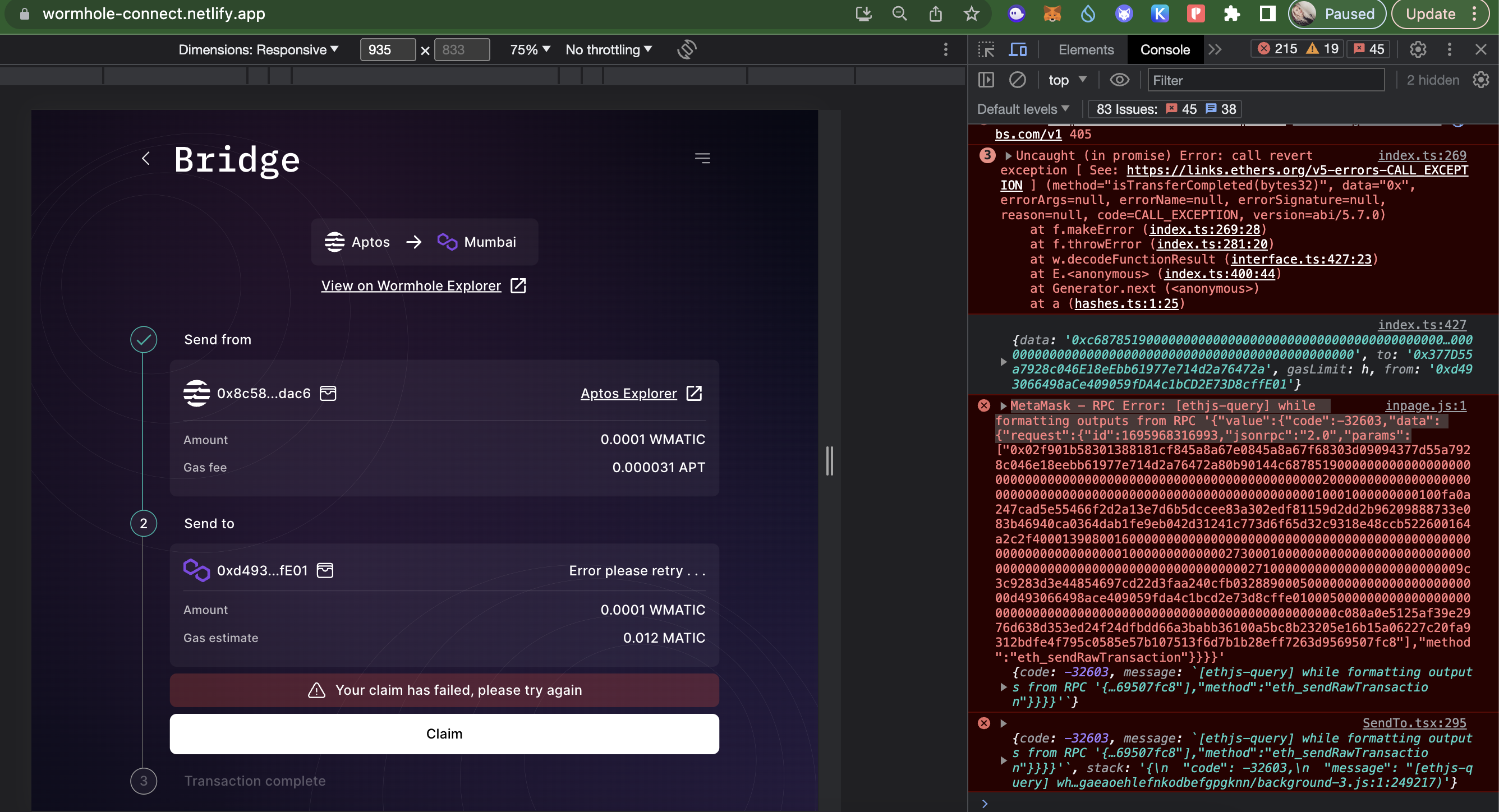1499x812 pixels.
Task: Open the MetaMask extension icon
Action: click(x=1052, y=13)
